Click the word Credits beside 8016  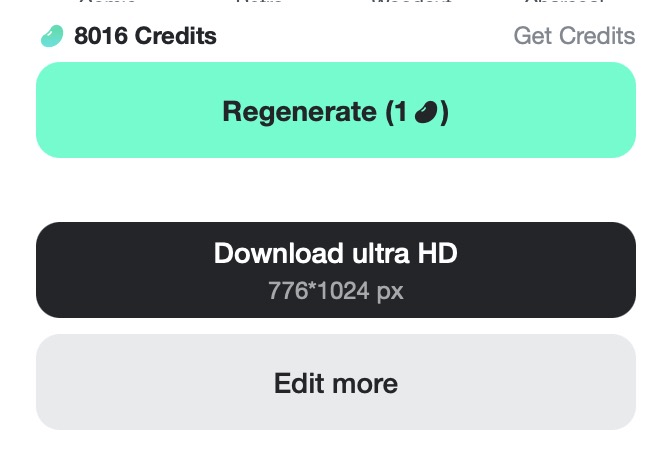(x=176, y=36)
